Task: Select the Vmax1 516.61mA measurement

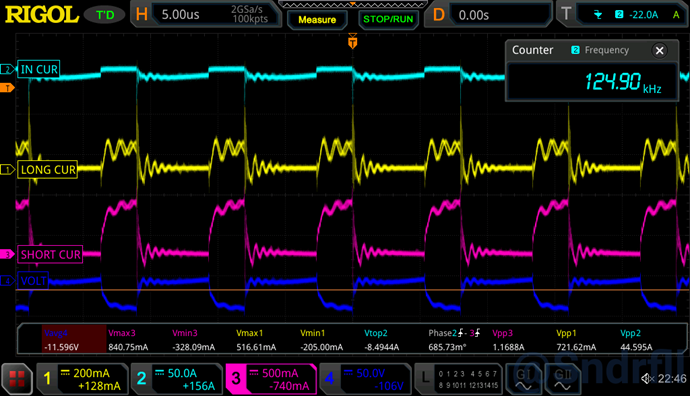Action: tap(256, 340)
